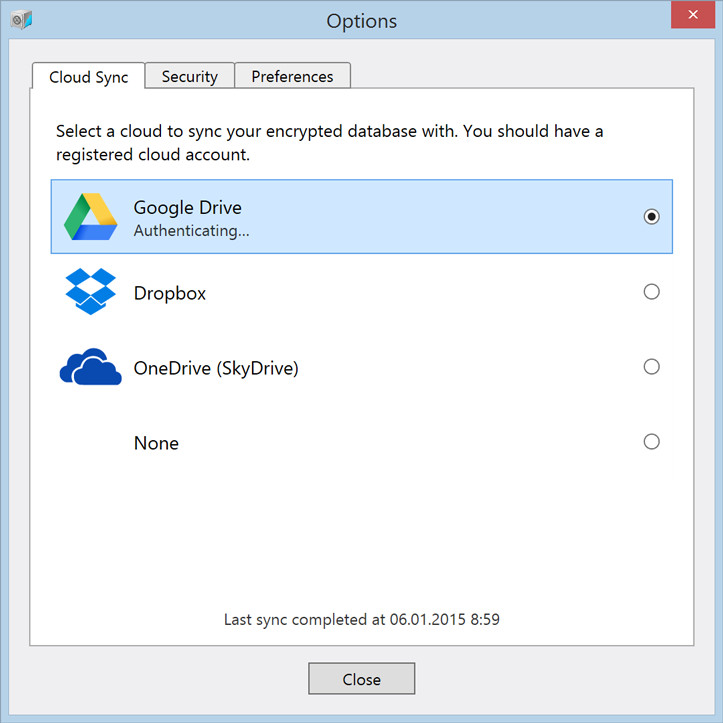The width and height of the screenshot is (723, 723).
Task: Select the None radio button
Action: [x=651, y=442]
